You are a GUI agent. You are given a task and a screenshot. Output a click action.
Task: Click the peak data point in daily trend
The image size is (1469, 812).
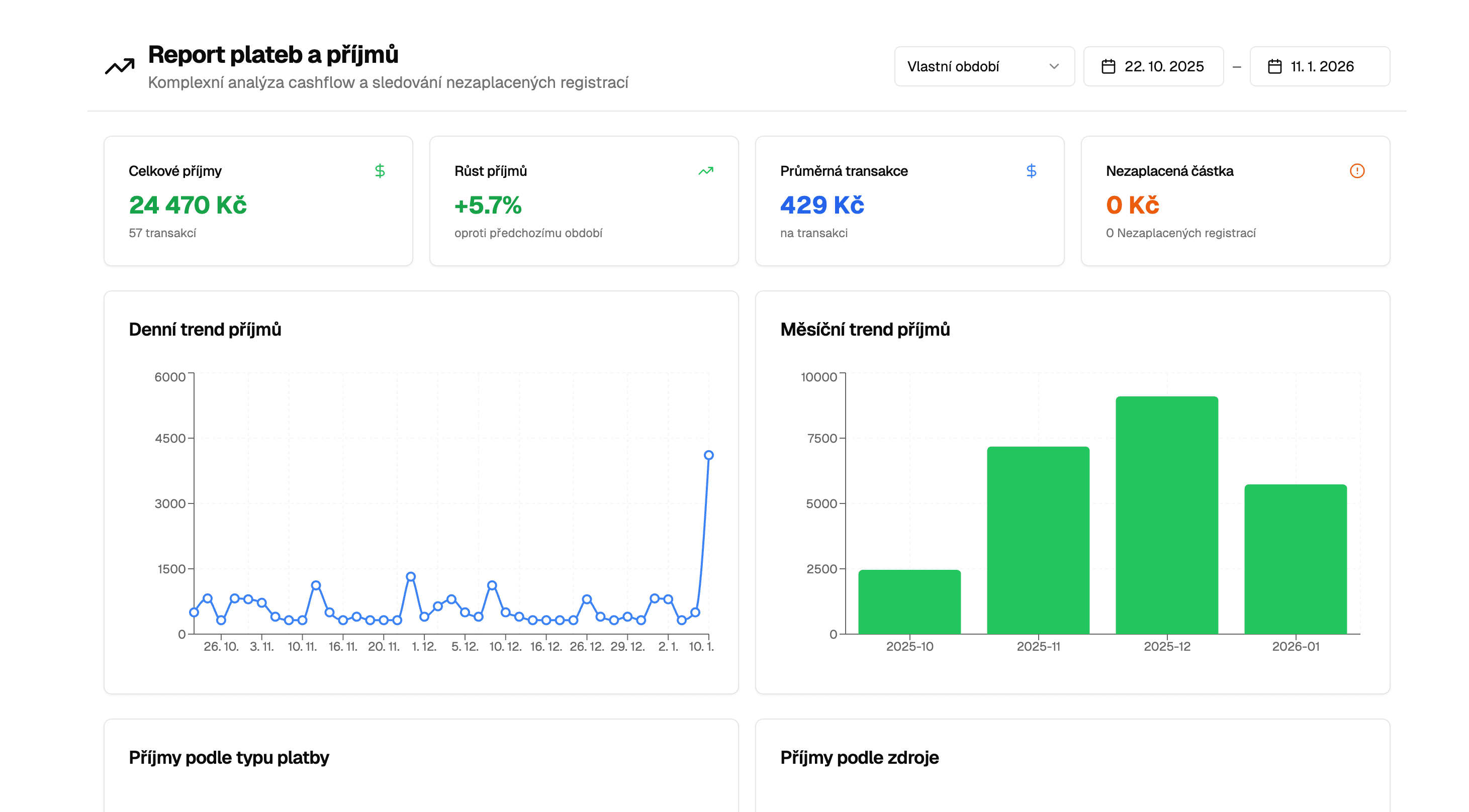pyautogui.click(x=708, y=455)
